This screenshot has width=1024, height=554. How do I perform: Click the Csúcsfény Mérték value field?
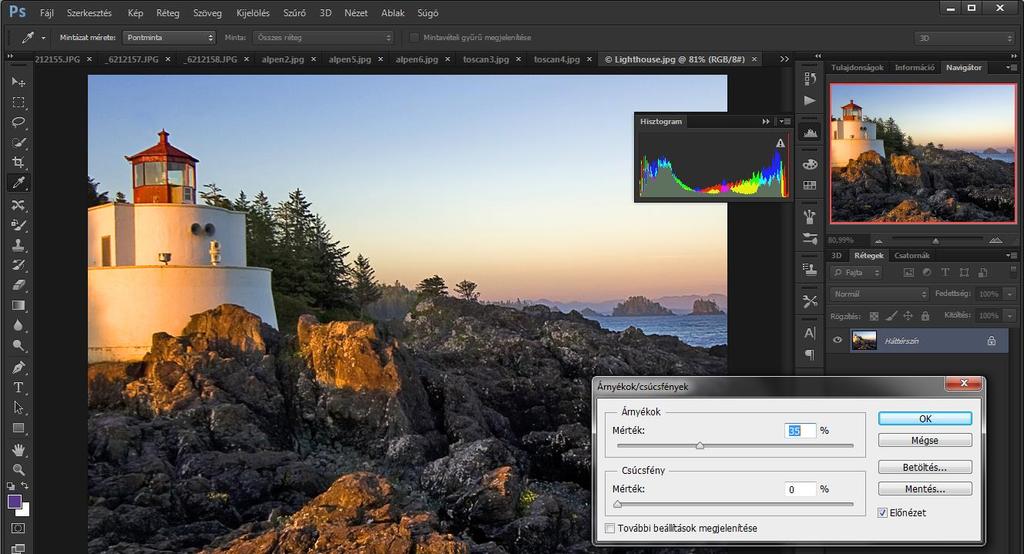point(800,489)
